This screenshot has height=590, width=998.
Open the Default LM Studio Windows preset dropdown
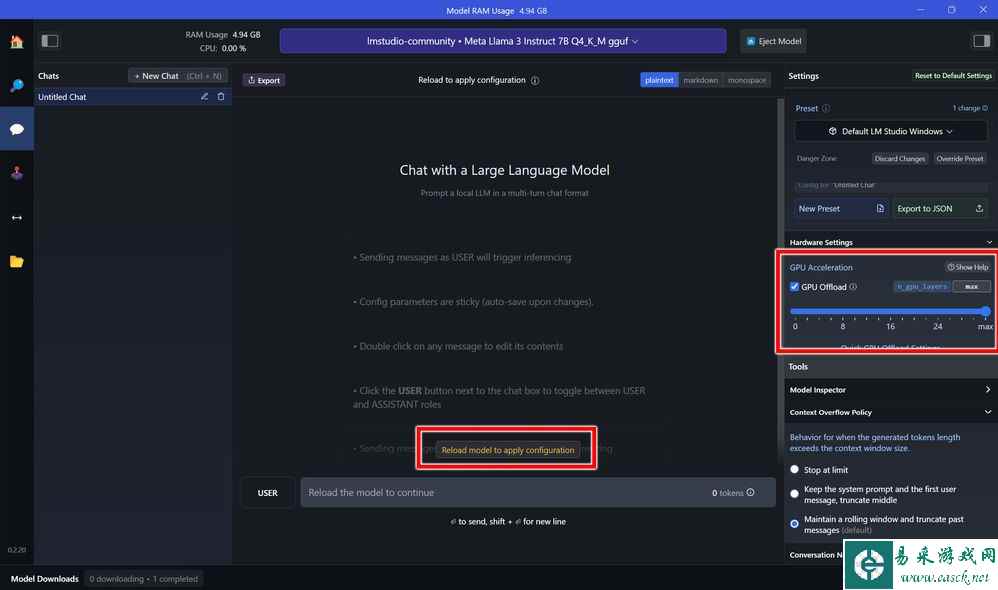tap(890, 131)
